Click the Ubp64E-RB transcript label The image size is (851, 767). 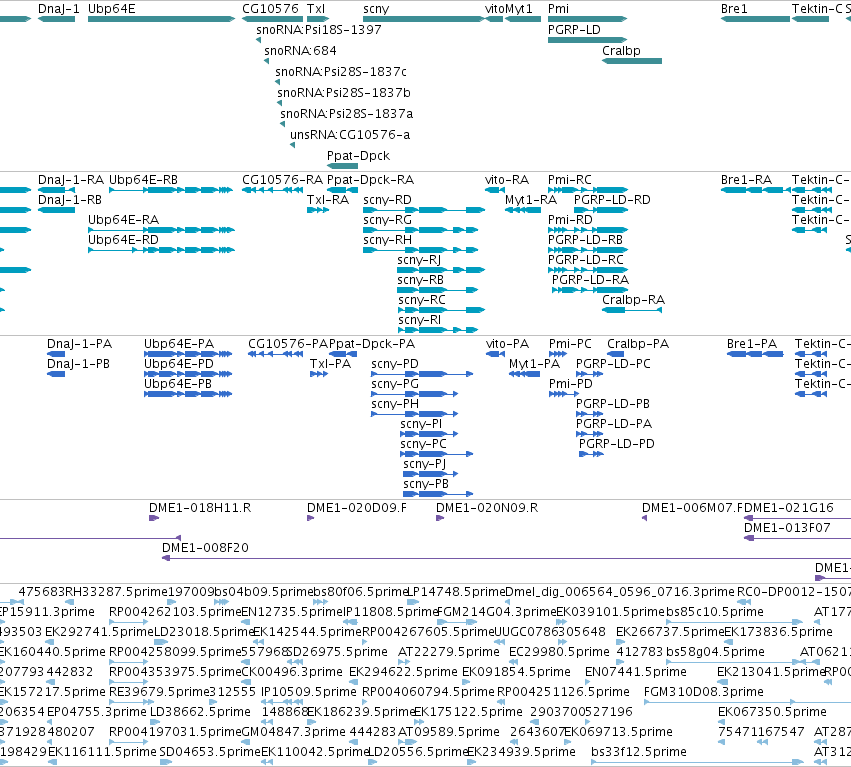[143, 180]
